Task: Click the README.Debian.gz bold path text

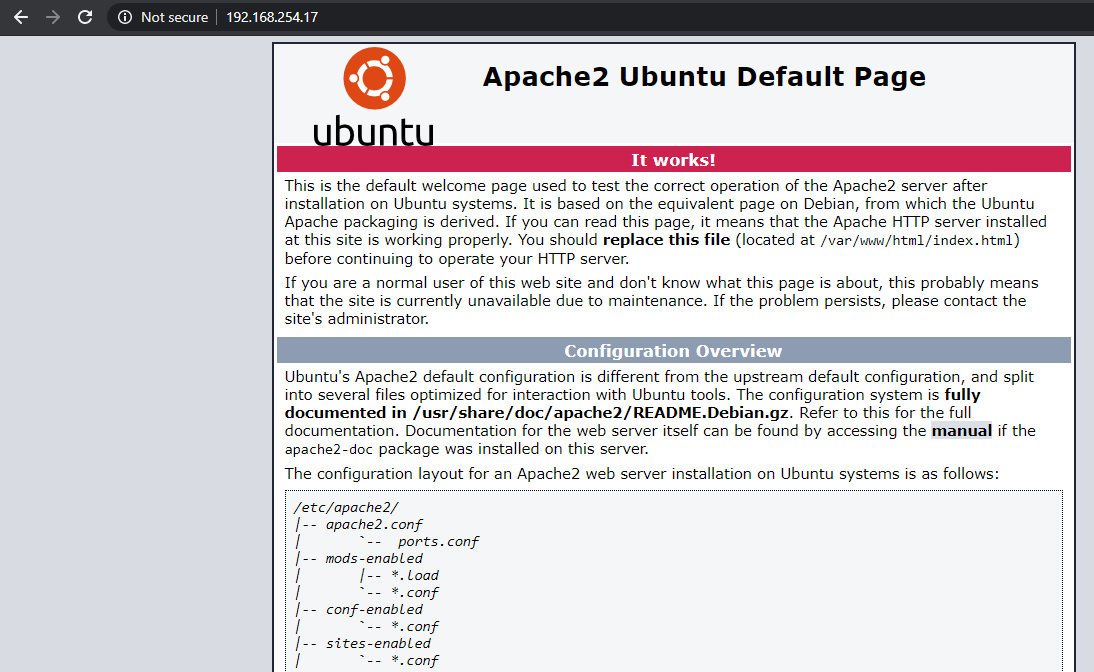Action: pyautogui.click(x=600, y=413)
